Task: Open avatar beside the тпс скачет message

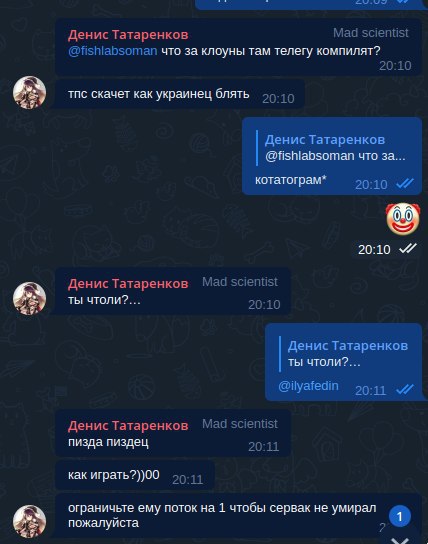Action: 29,92
